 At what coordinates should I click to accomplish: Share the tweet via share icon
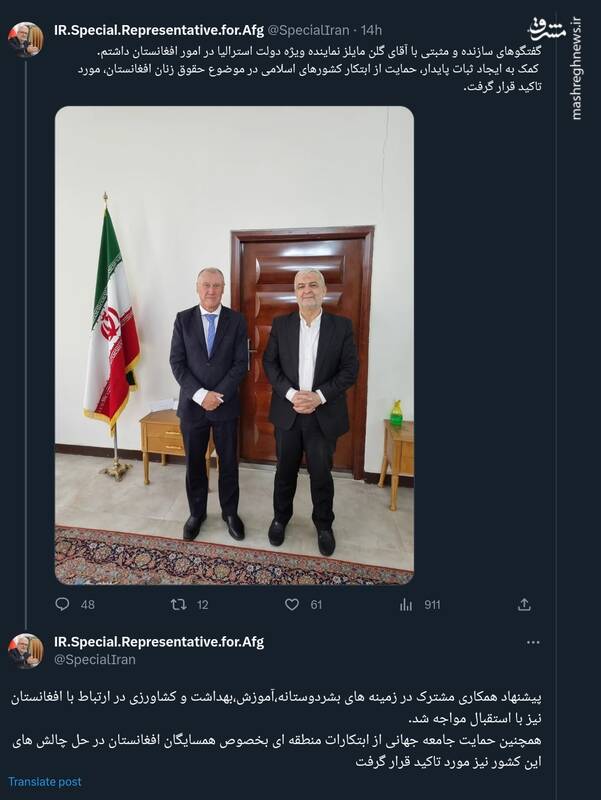point(524,604)
